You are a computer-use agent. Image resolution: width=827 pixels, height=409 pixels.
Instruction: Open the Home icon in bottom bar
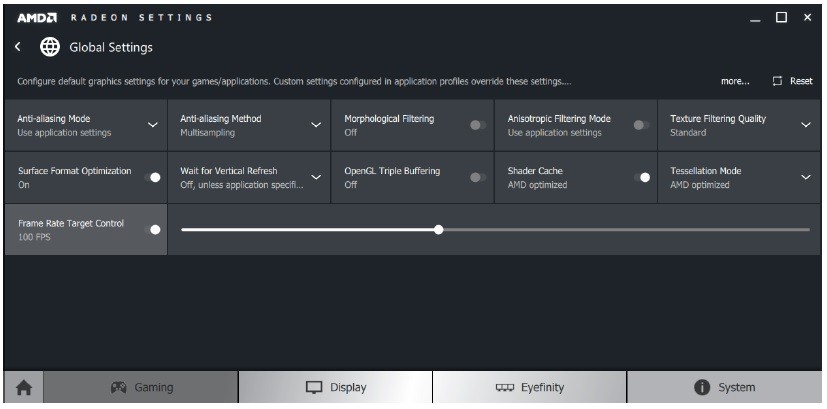pyautogui.click(x=24, y=388)
